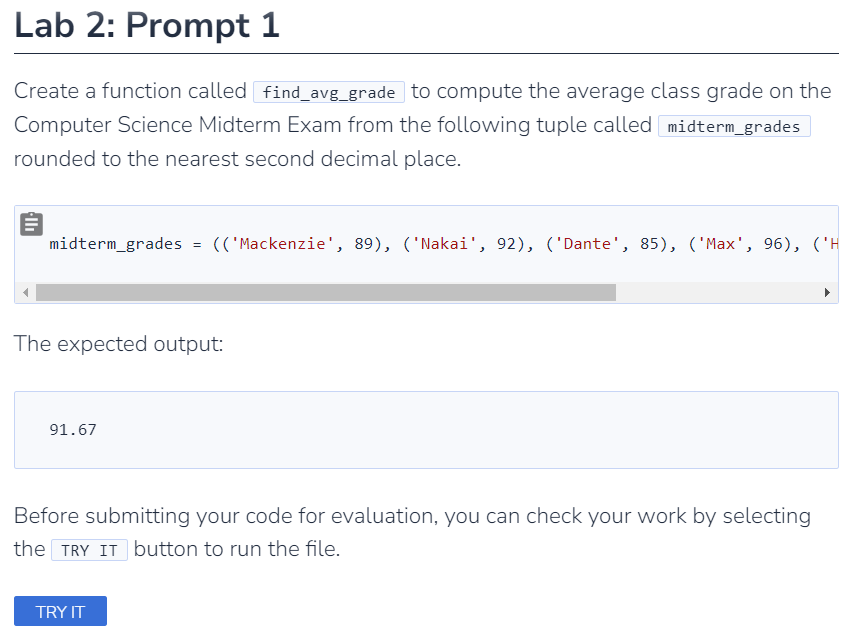
Task: Click the 'Before submitting your code' paragraph
Action: pyautogui.click(x=412, y=532)
